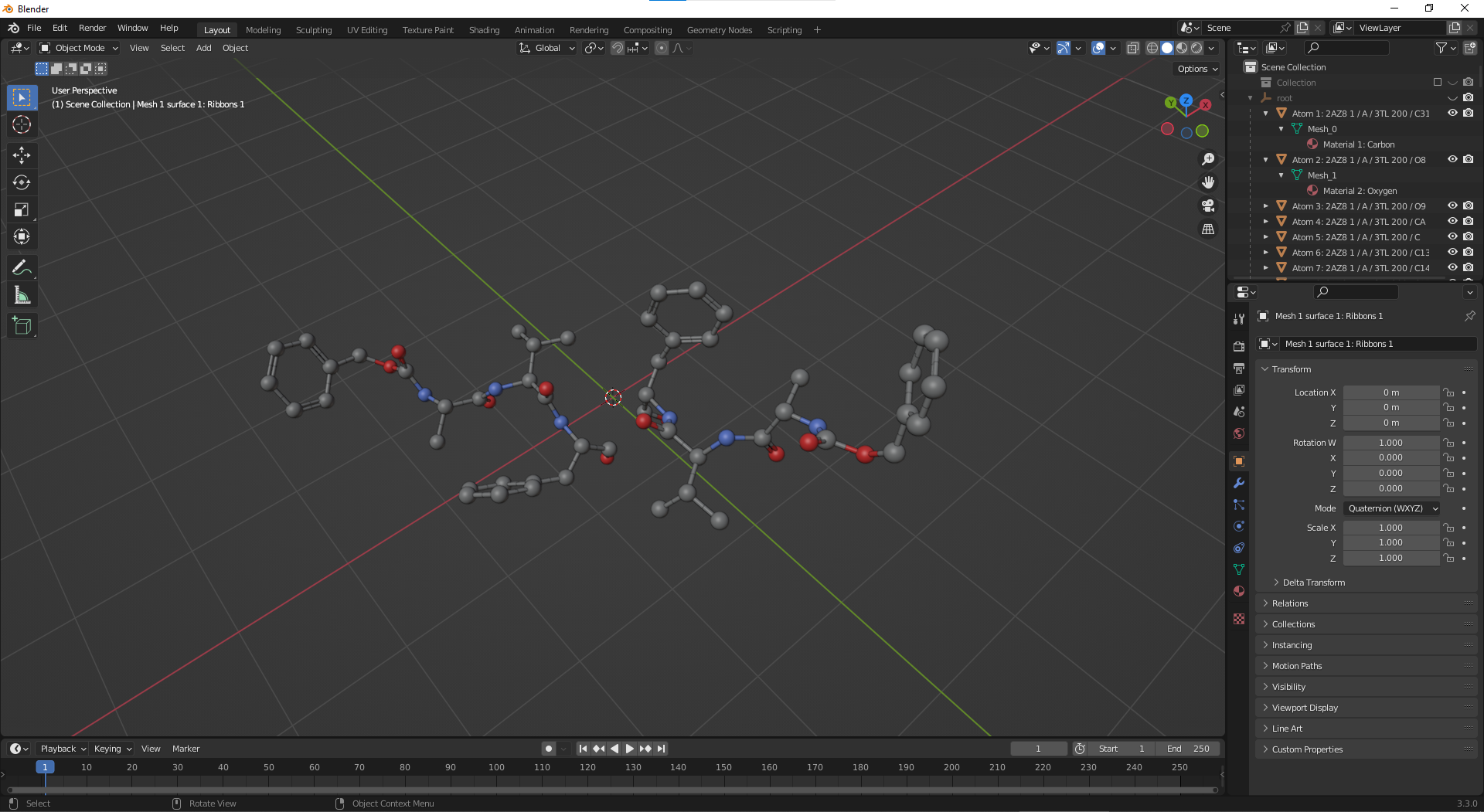
Task: Expand the Delta Transform panel
Action: 1313,583
